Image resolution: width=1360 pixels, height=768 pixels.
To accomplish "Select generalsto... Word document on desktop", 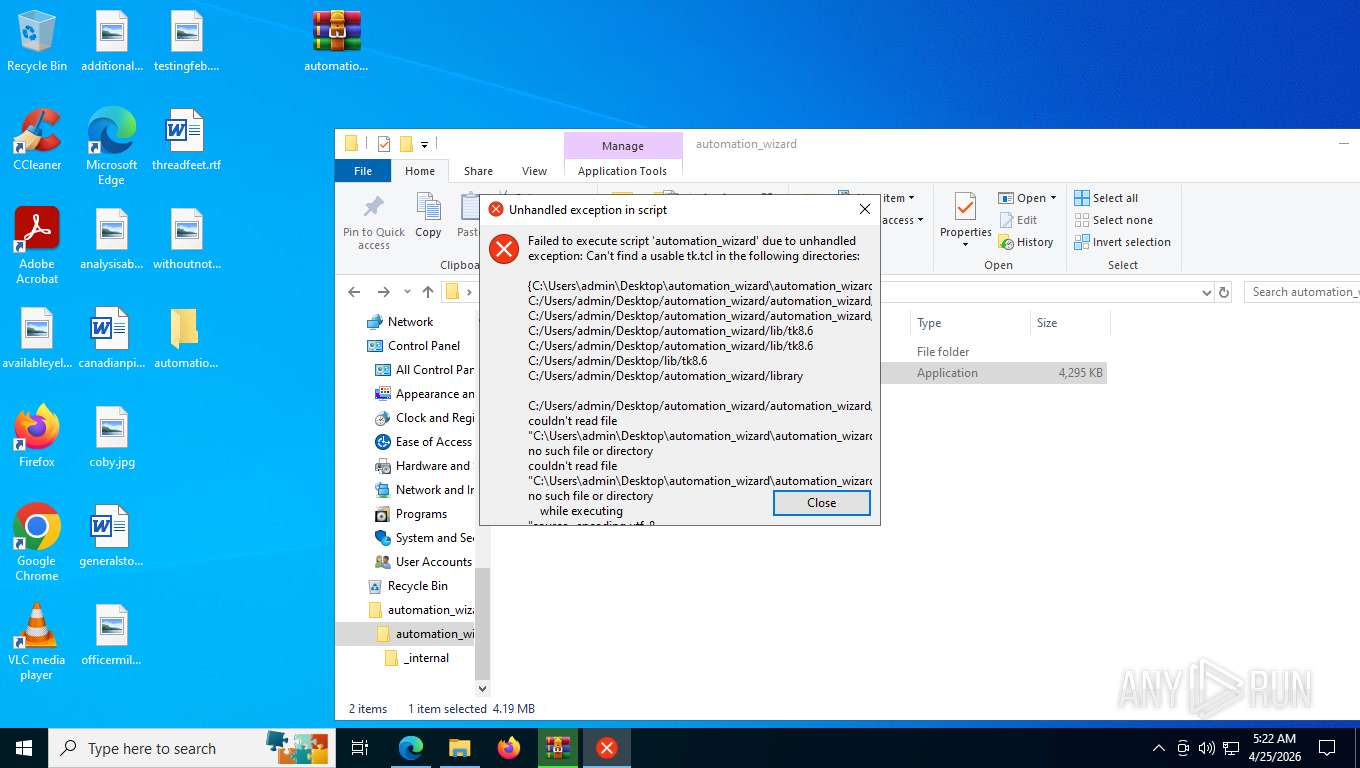I will point(111,535).
